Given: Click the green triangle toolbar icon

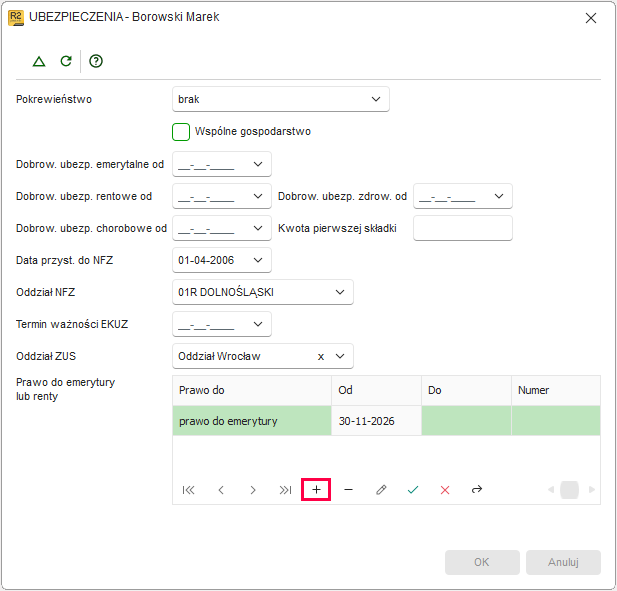Looking at the screenshot, I should [39, 61].
